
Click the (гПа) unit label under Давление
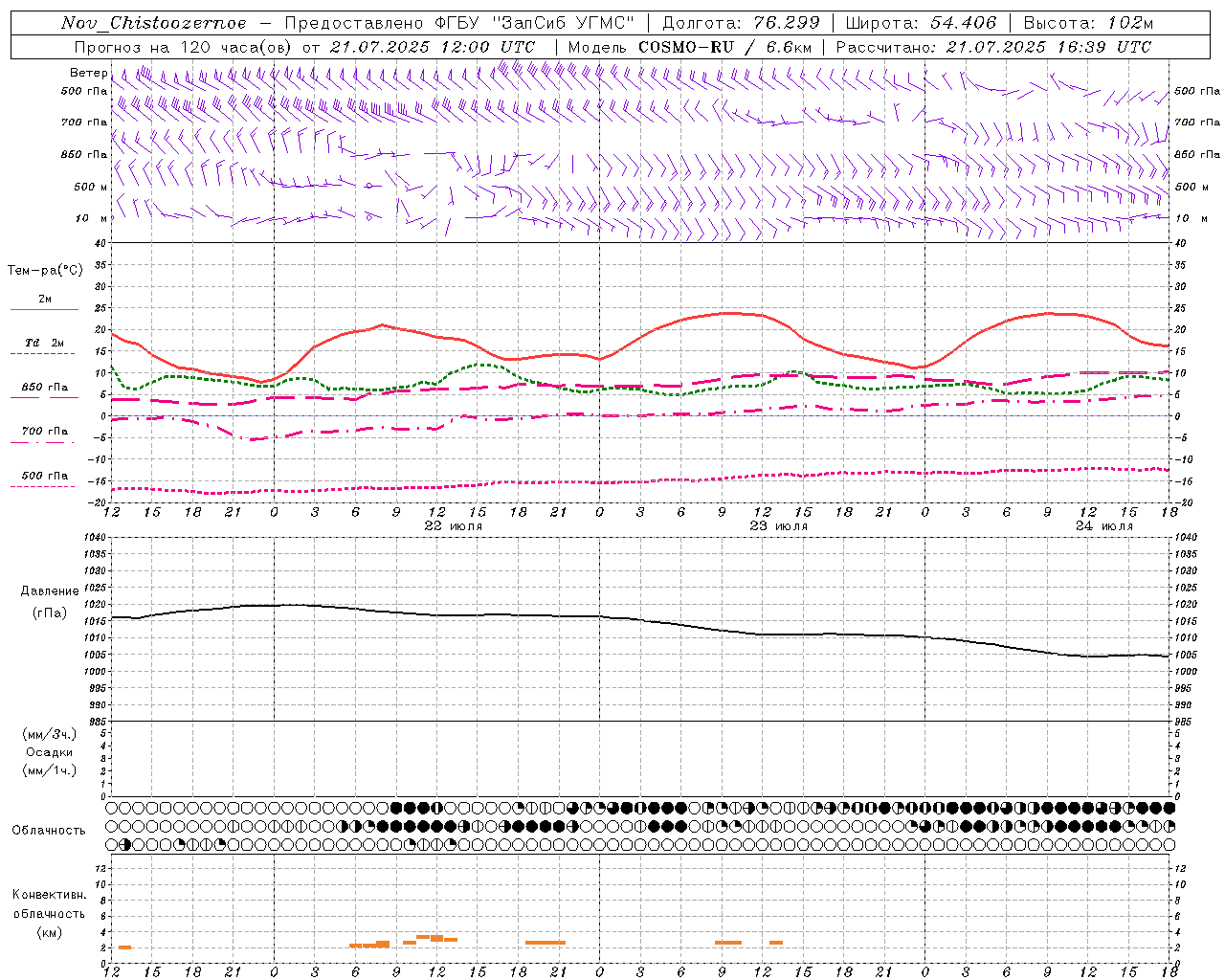[x=50, y=612]
